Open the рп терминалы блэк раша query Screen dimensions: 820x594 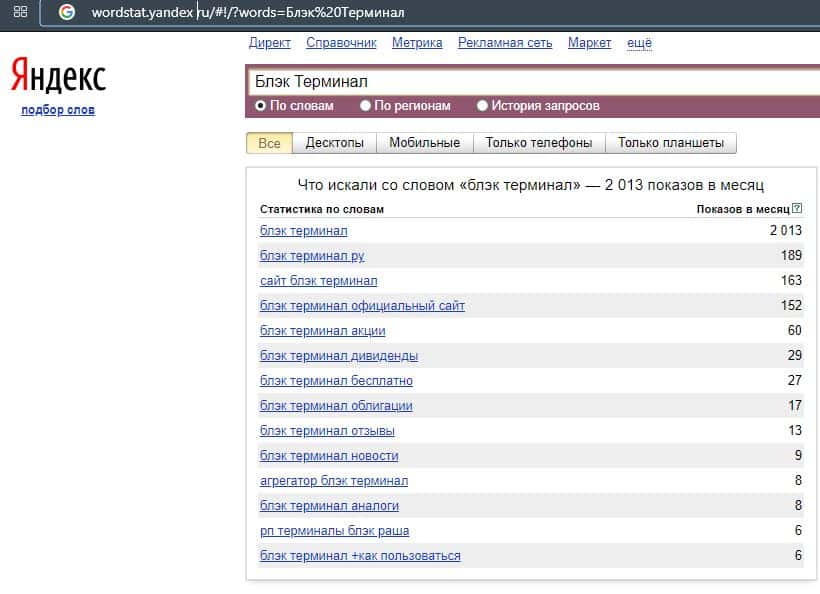click(334, 531)
